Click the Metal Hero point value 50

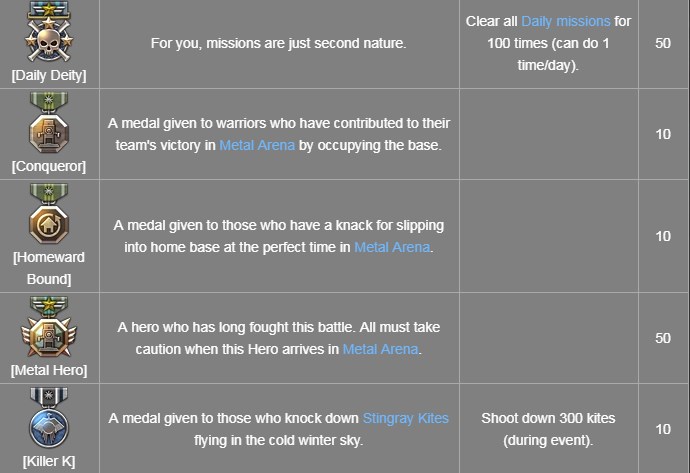pyautogui.click(x=662, y=338)
